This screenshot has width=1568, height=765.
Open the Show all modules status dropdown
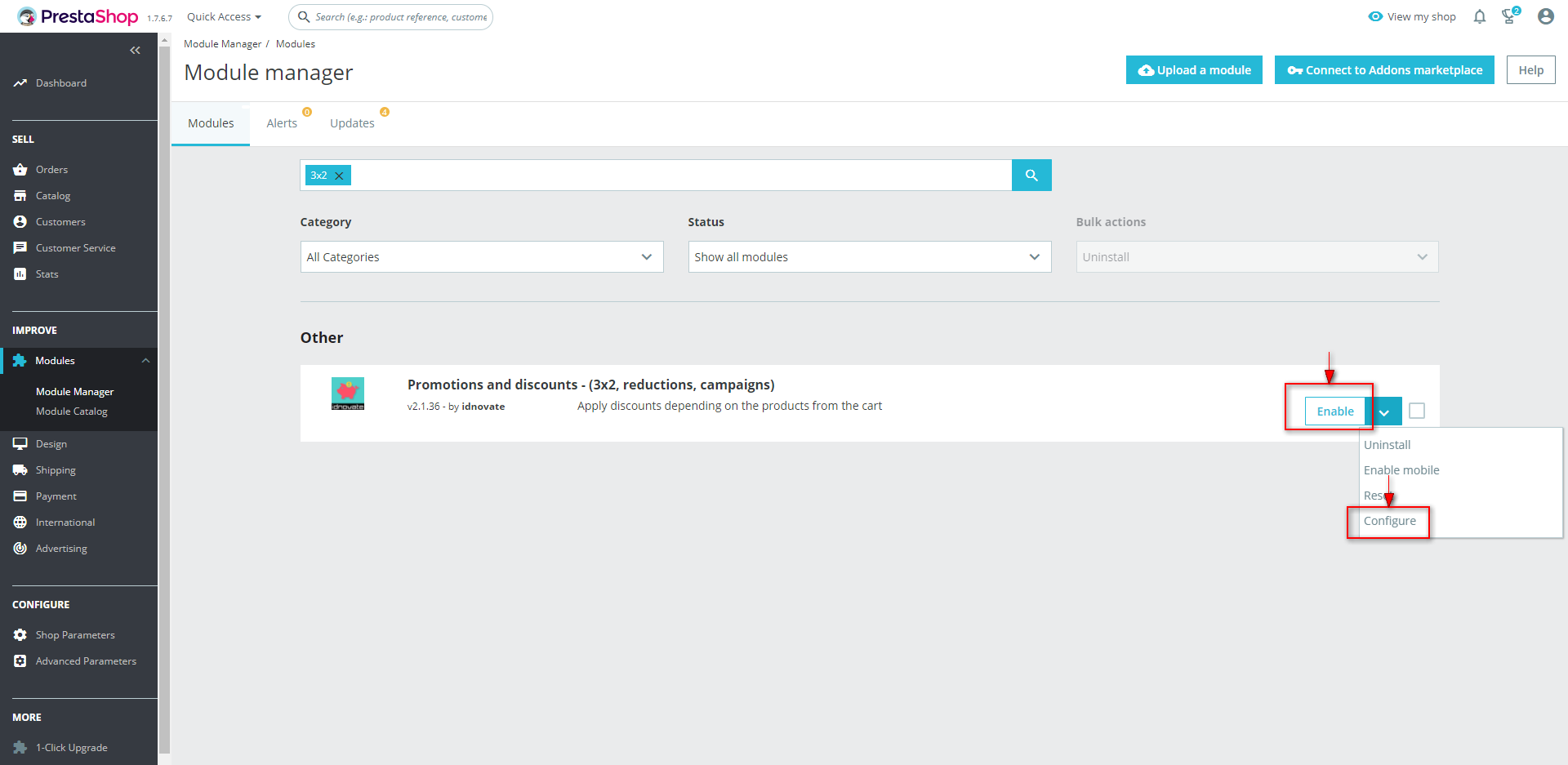point(870,257)
